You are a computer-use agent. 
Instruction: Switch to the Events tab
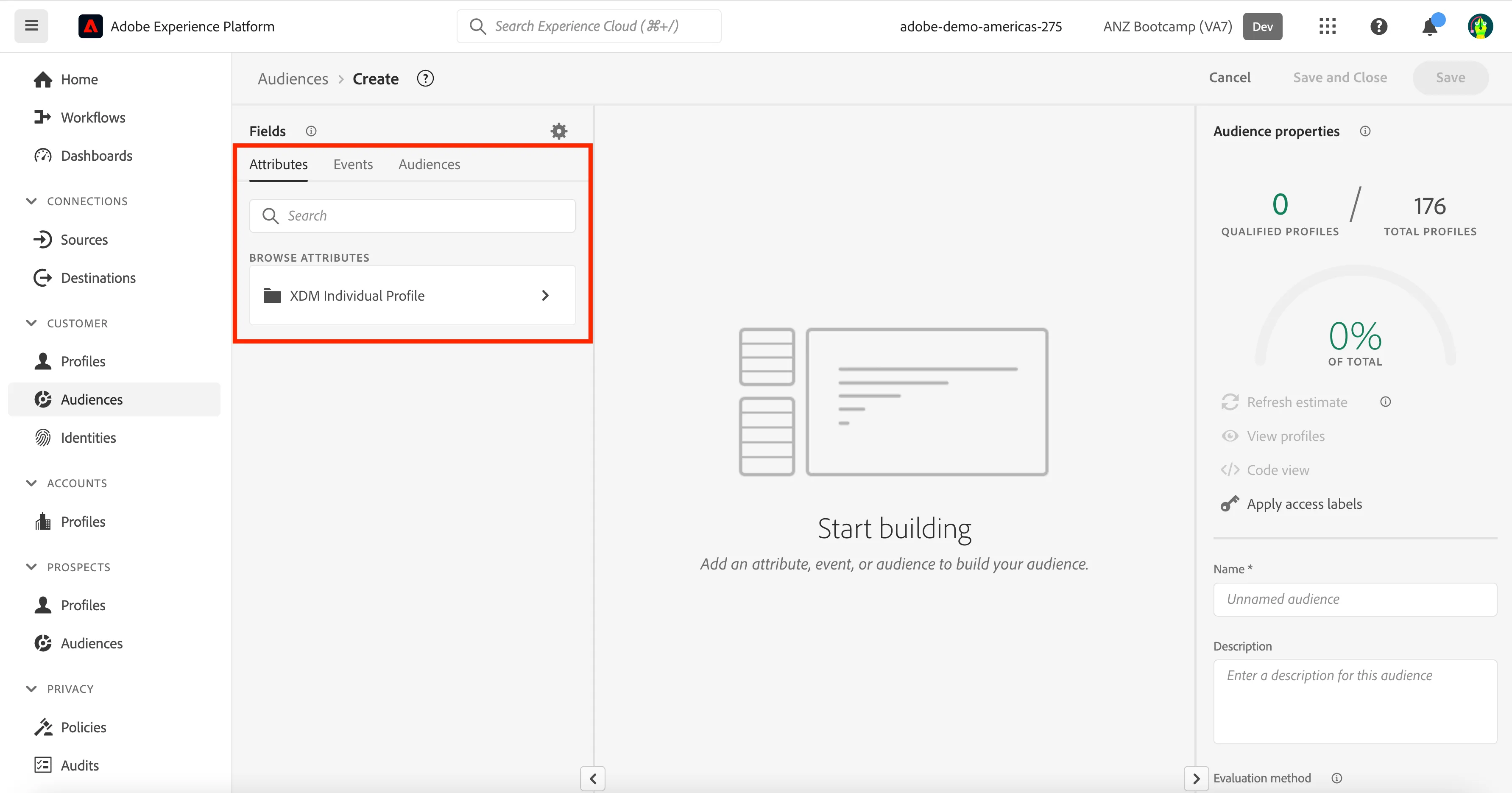(353, 165)
